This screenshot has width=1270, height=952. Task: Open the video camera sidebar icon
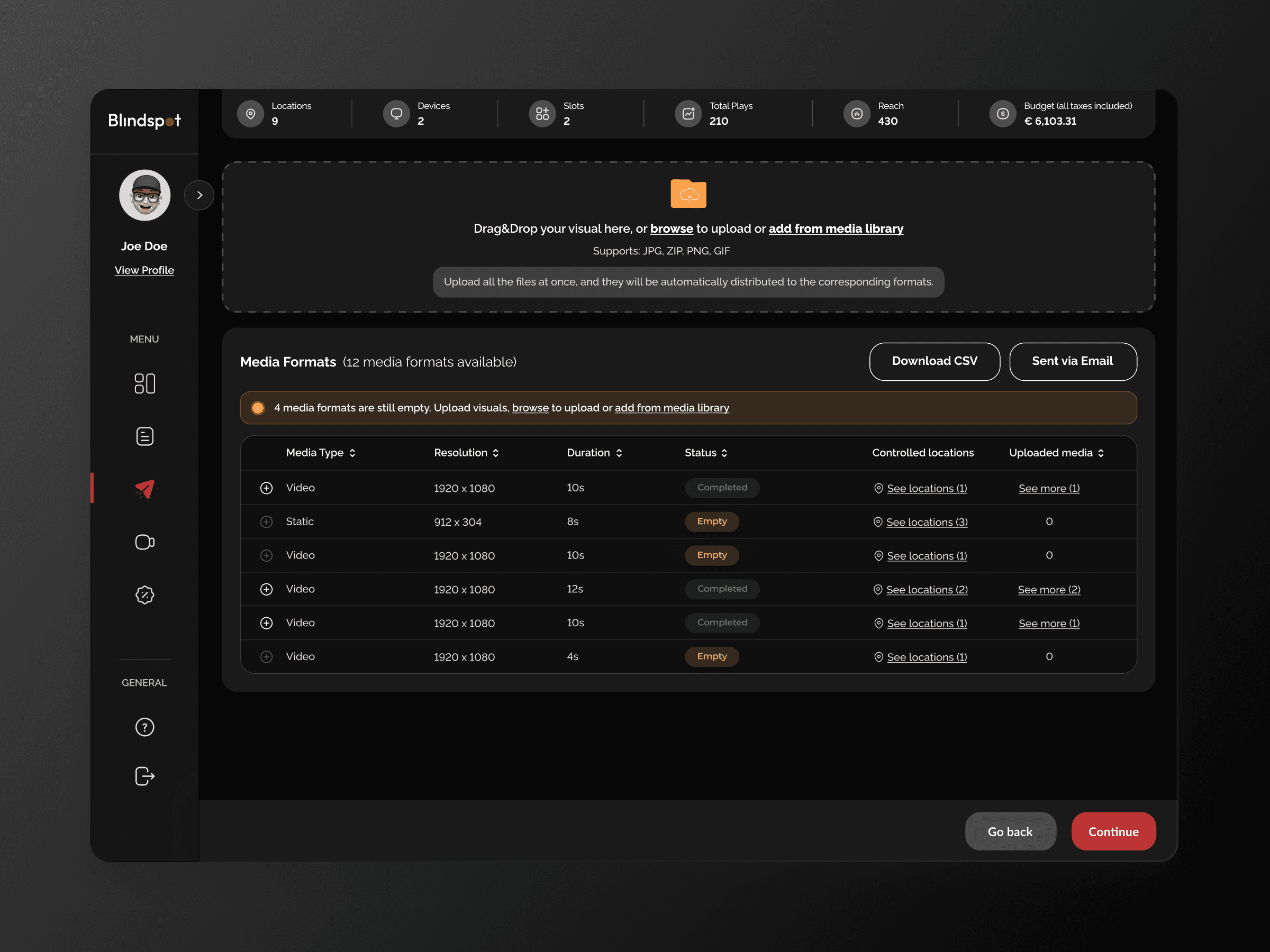(144, 542)
